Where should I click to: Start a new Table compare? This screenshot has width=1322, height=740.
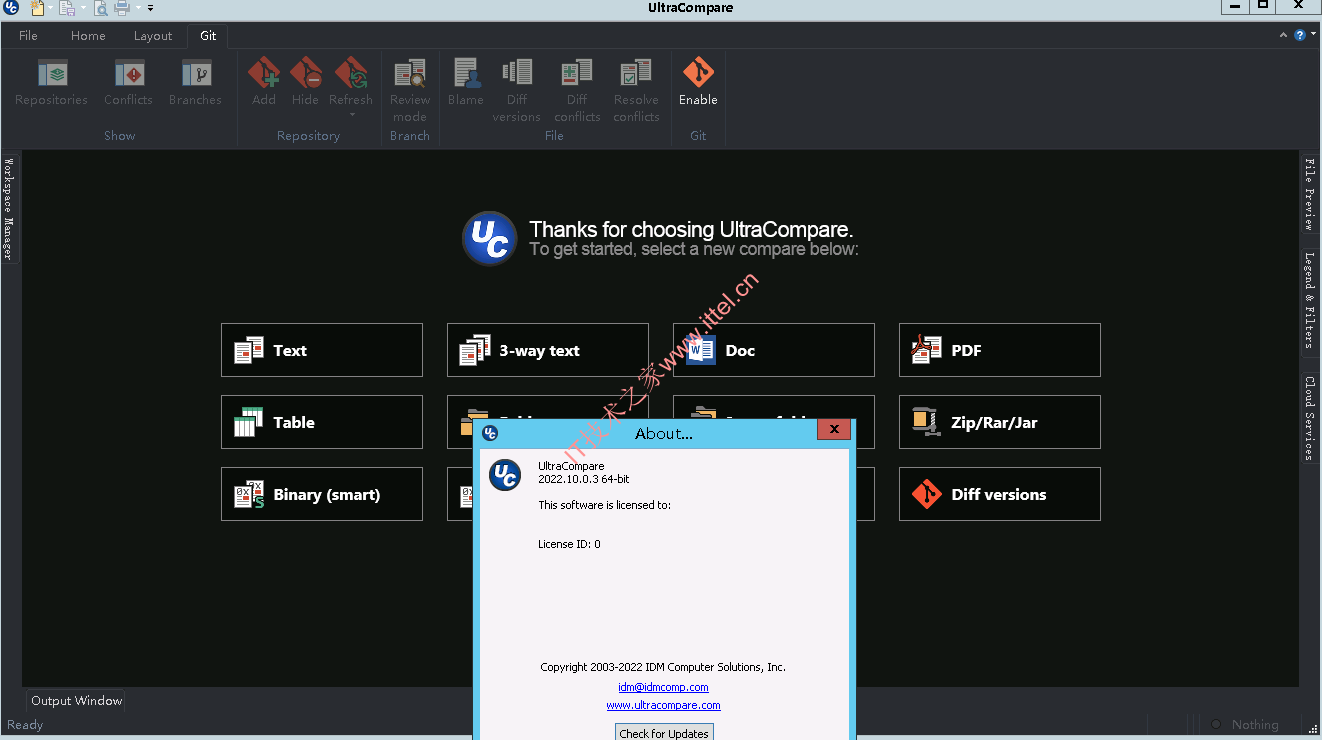tap(322, 422)
